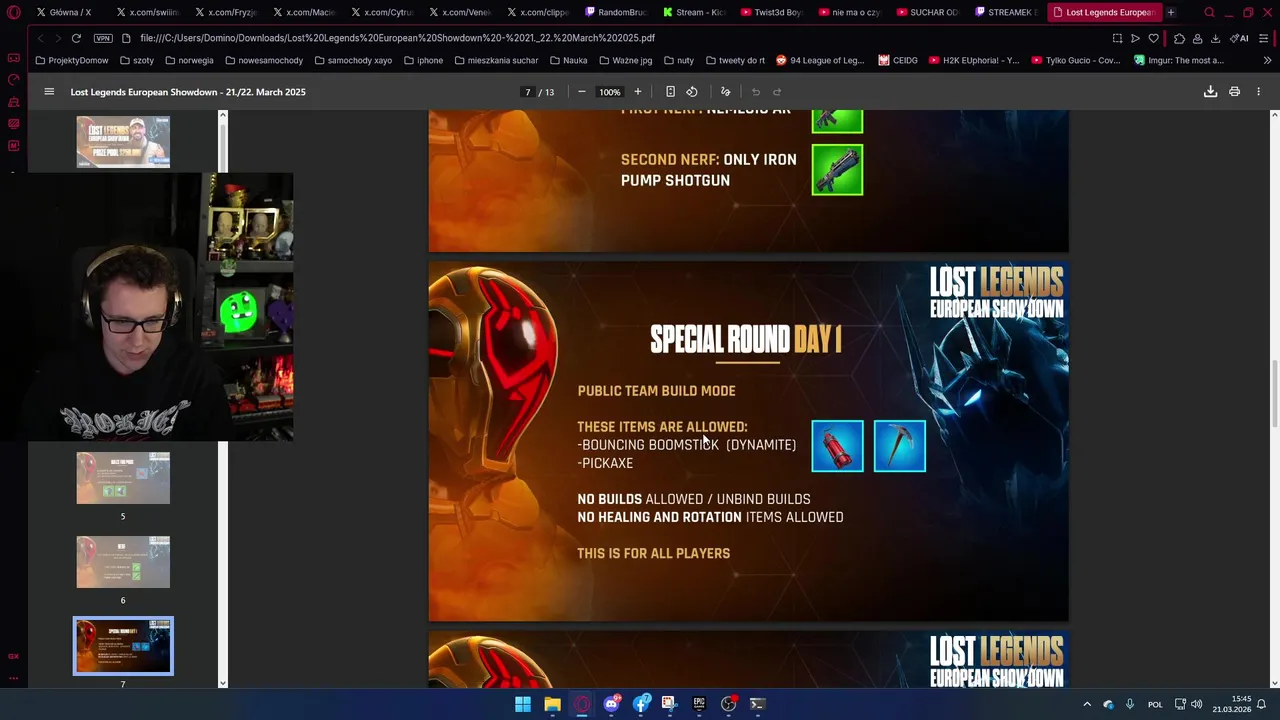The height and width of the screenshot is (720, 1280).
Task: Open Opera GX main menu logo
Action: pos(13,12)
